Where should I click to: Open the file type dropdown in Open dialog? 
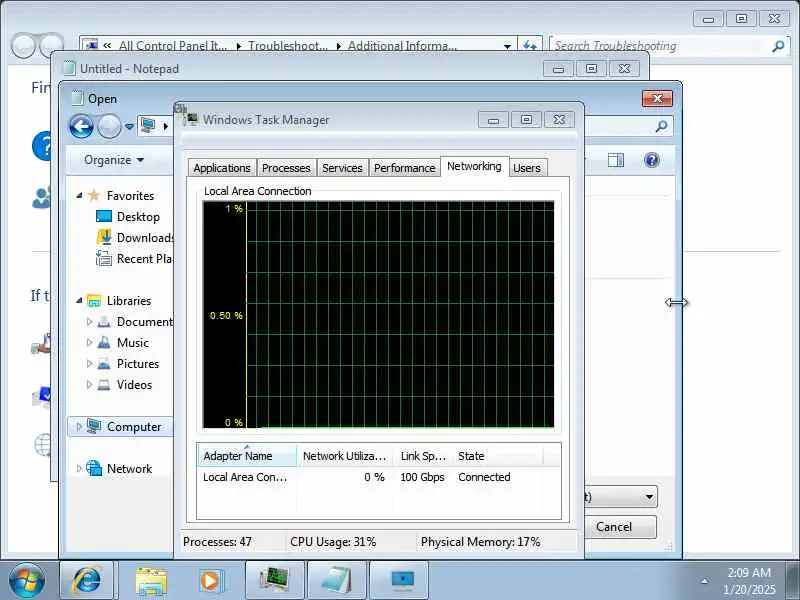coord(649,496)
